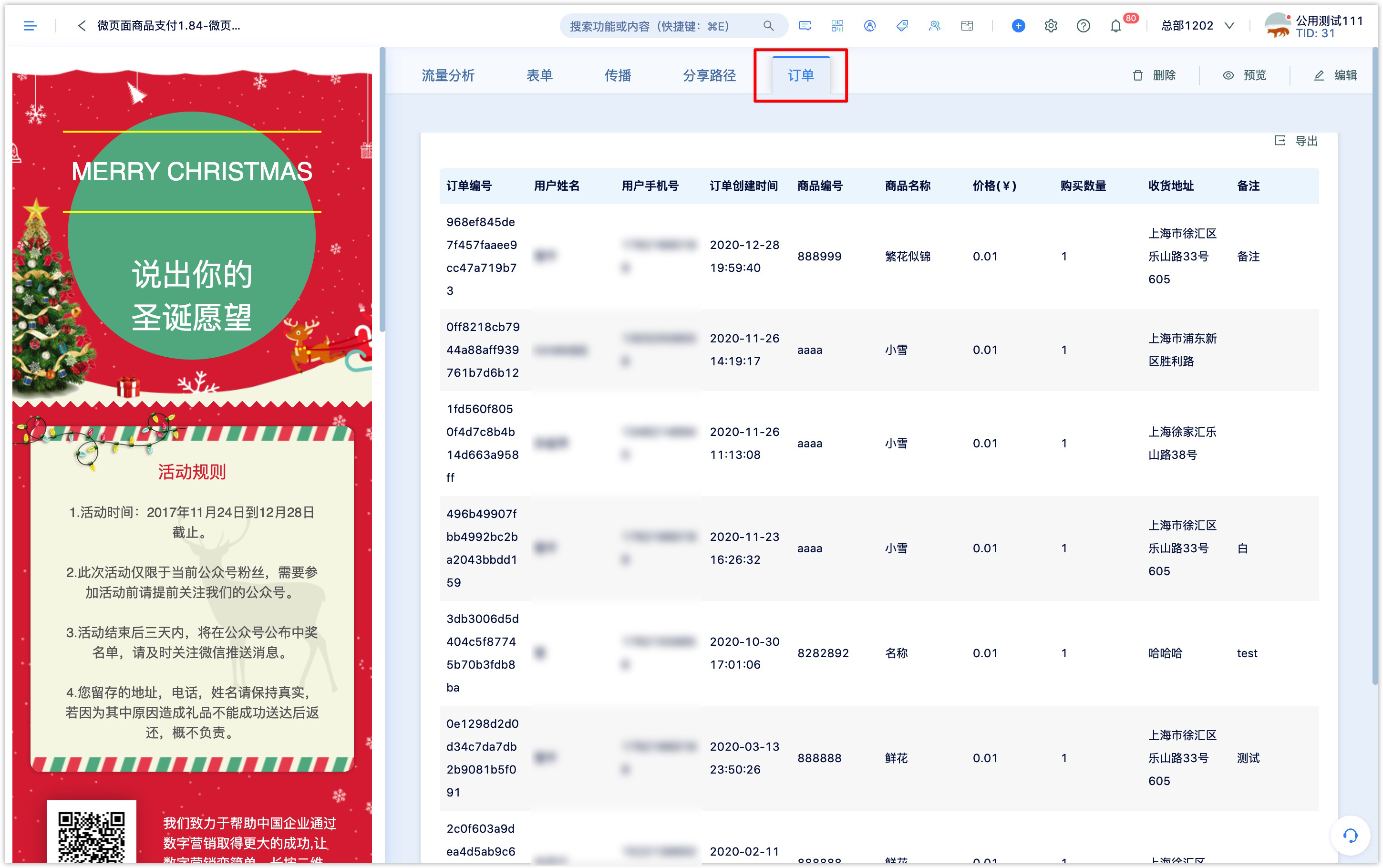Click the blue plus create button
Screen dimensions: 1383x868
(x=1018, y=26)
